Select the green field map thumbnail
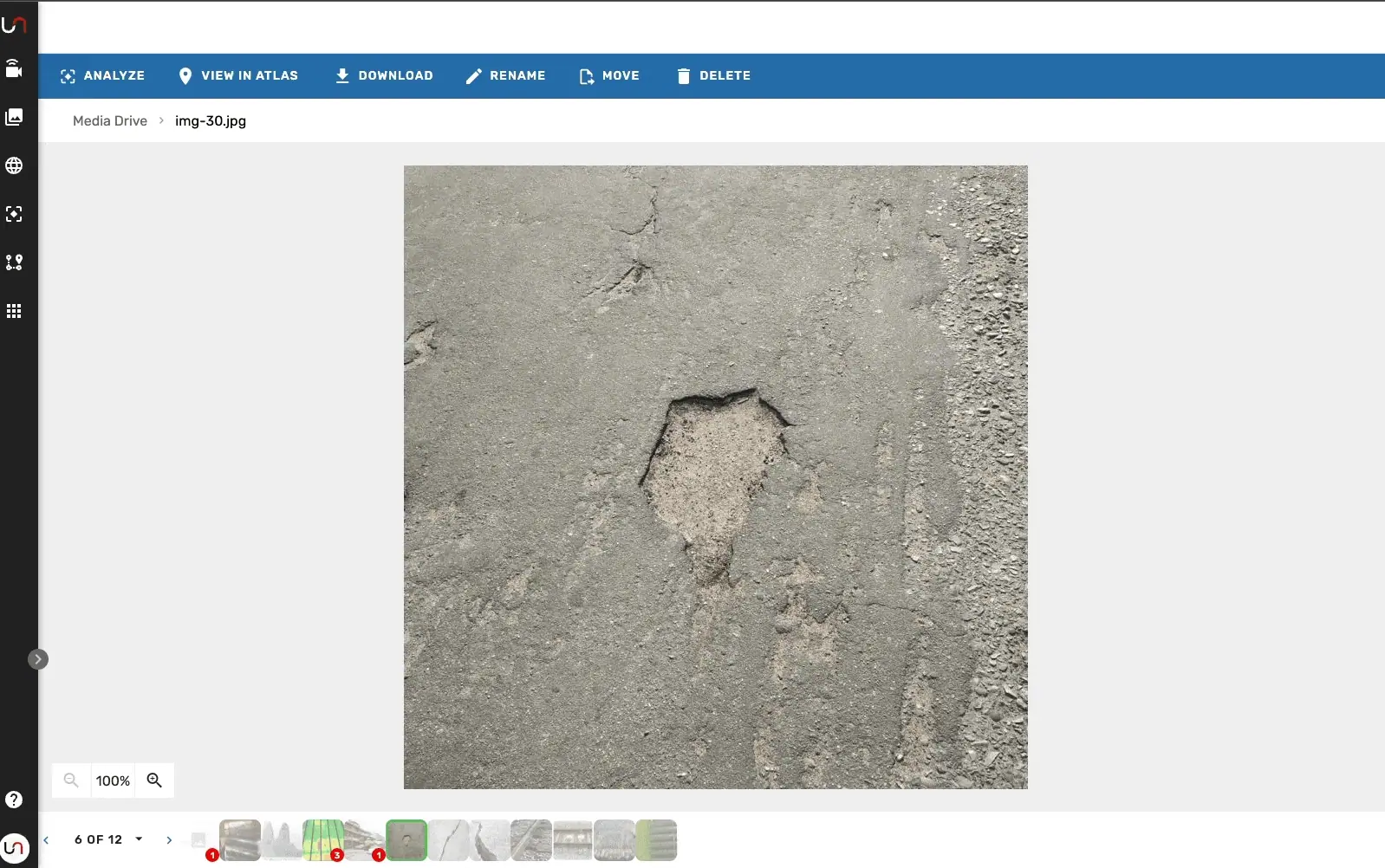This screenshot has width=1385, height=868. [323, 840]
